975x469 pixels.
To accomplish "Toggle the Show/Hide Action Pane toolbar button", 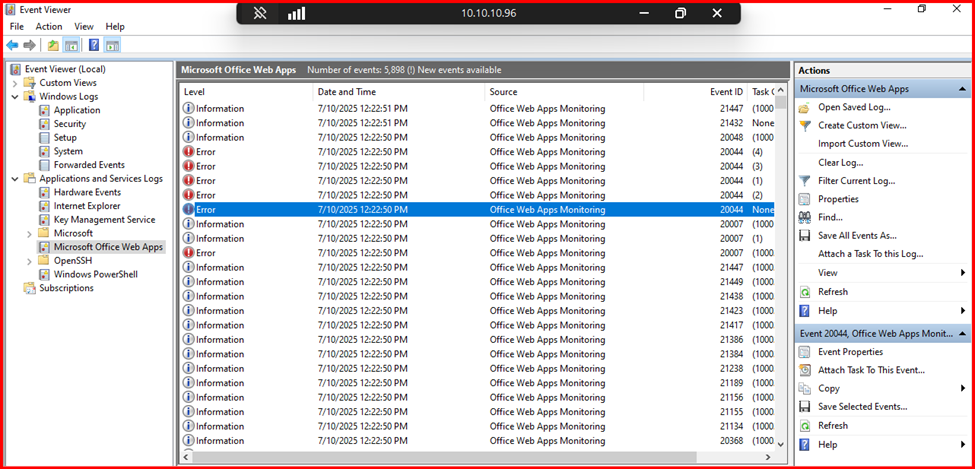I will (112, 45).
